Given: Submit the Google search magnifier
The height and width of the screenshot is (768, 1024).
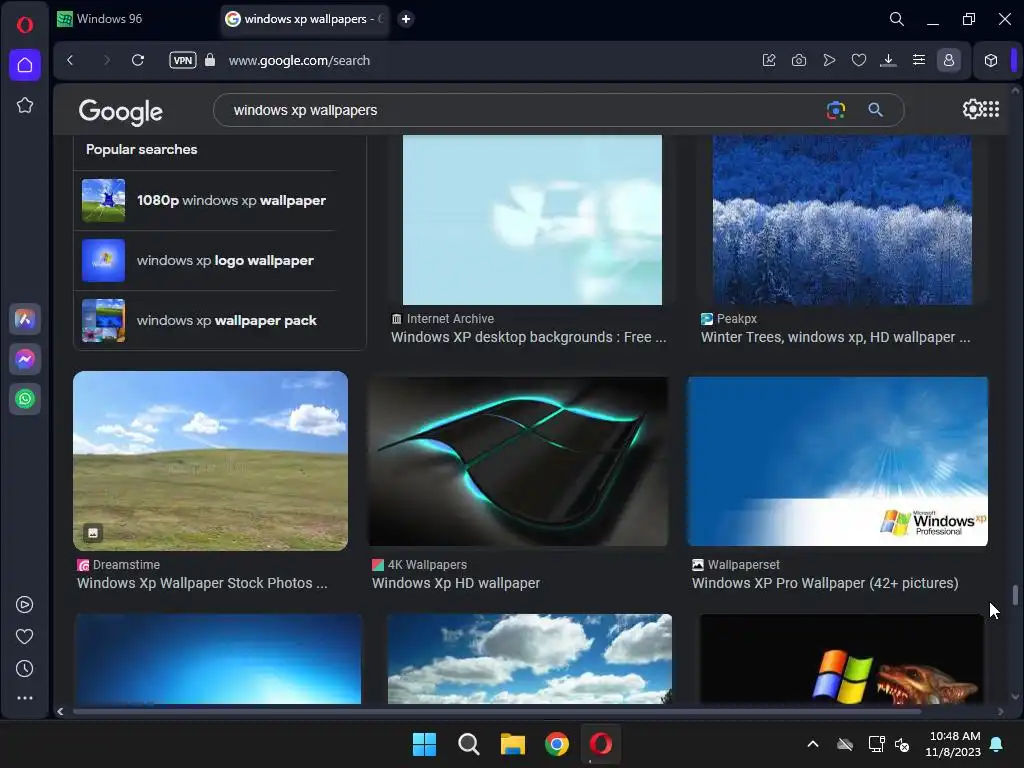Looking at the screenshot, I should tap(876, 110).
